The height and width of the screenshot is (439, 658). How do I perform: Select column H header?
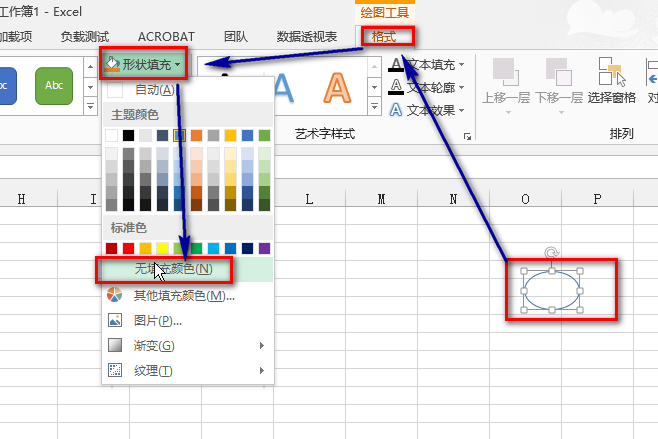point(21,199)
